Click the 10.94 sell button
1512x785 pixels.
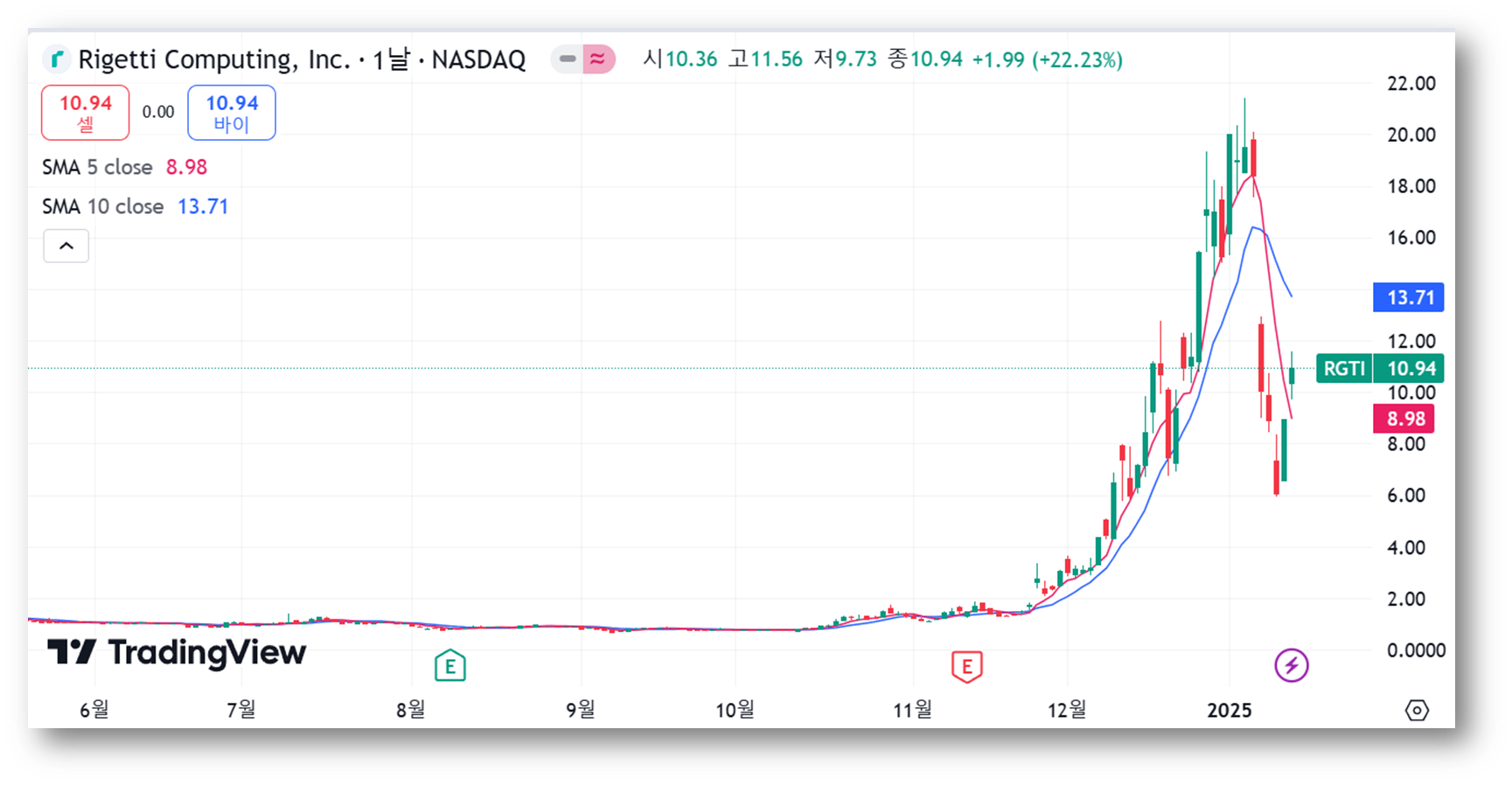[86, 113]
